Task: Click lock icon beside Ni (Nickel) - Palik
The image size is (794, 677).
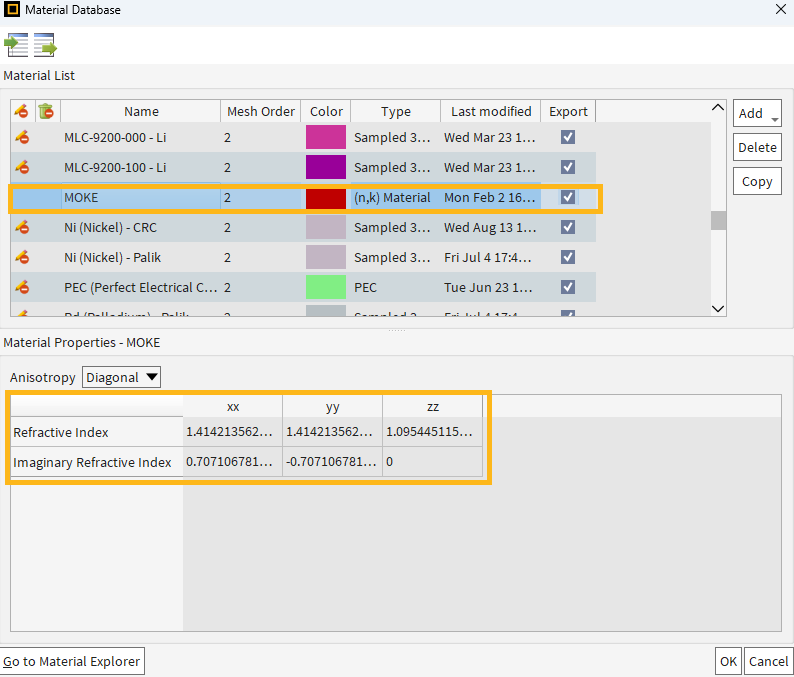Action: pos(22,257)
